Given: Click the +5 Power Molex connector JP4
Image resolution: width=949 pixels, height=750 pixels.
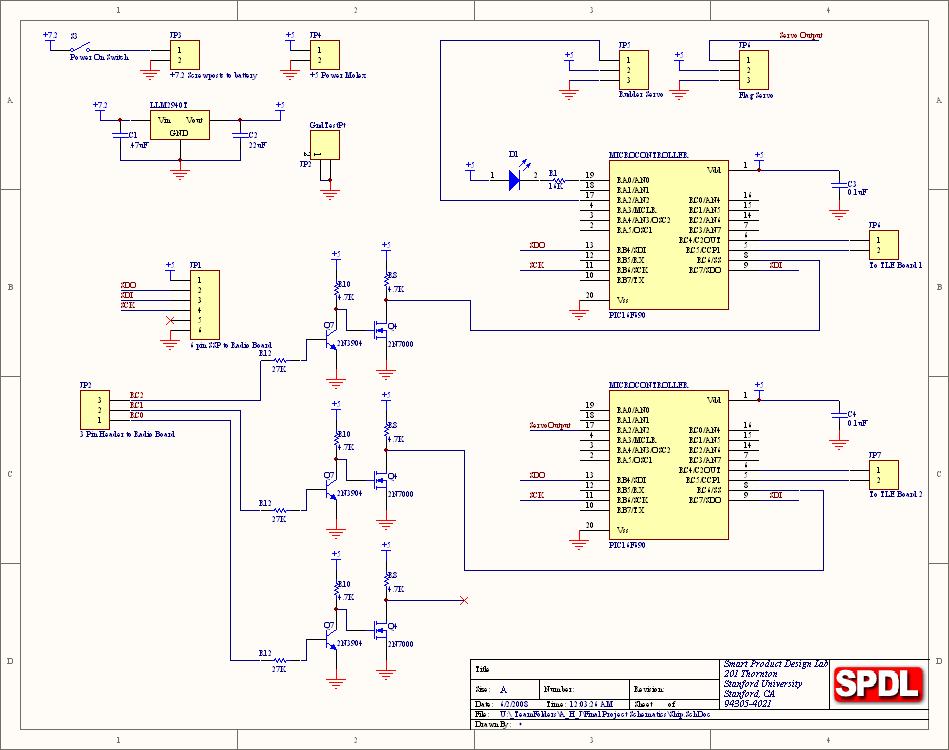Looking at the screenshot, I should click(324, 55).
